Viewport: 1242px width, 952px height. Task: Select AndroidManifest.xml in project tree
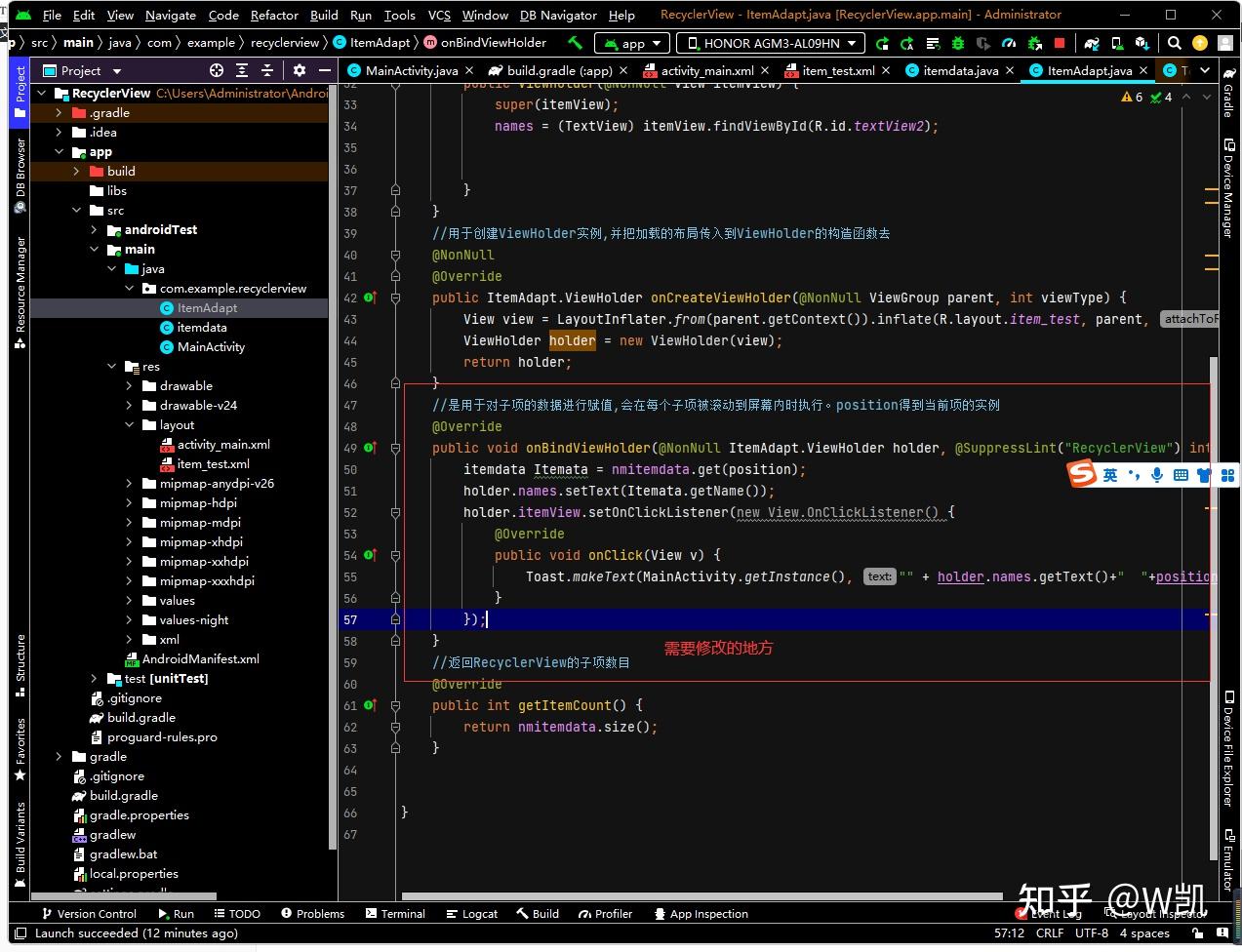pyautogui.click(x=200, y=659)
